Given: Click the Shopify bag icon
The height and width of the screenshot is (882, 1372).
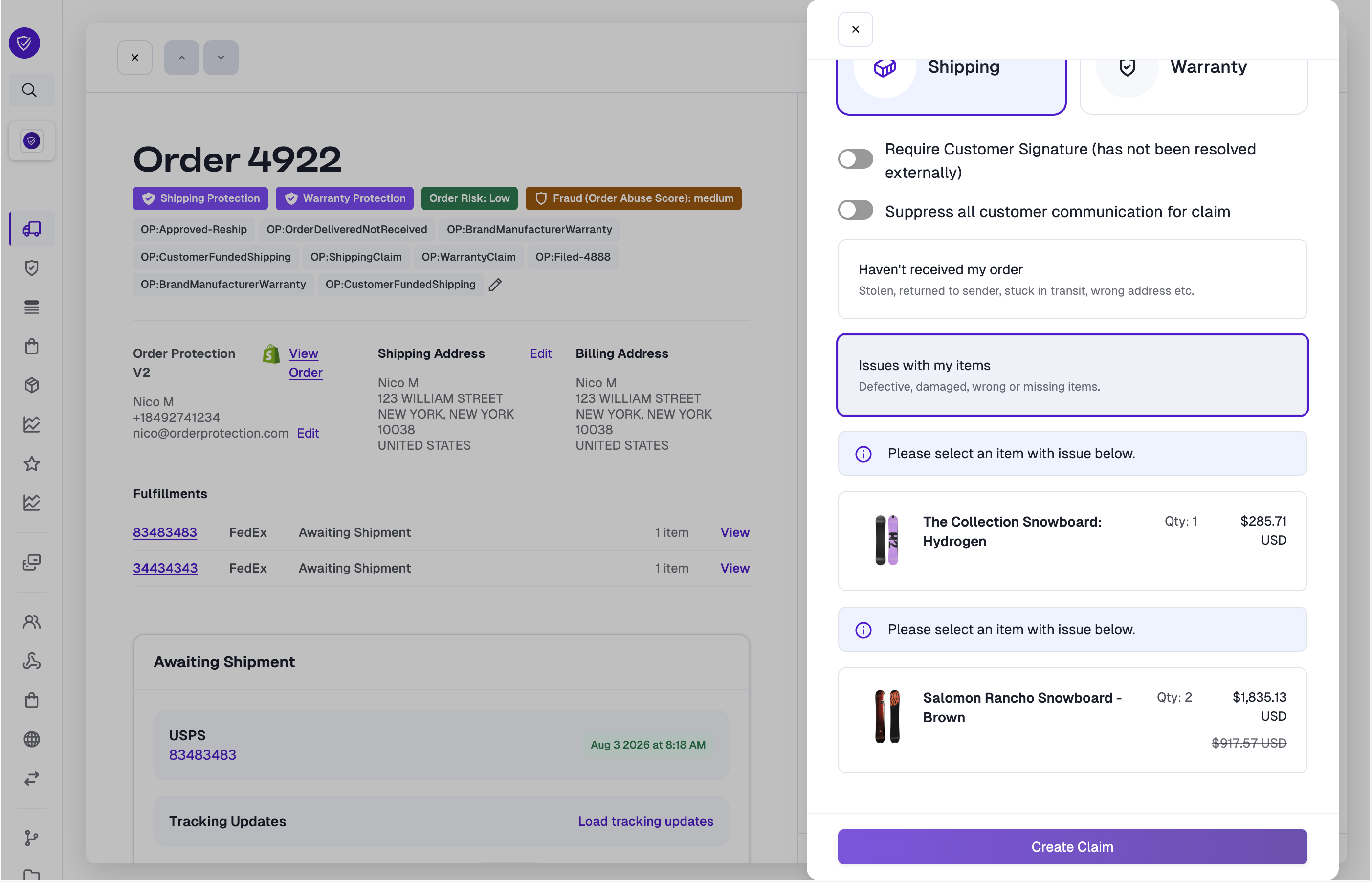Looking at the screenshot, I should (271, 354).
